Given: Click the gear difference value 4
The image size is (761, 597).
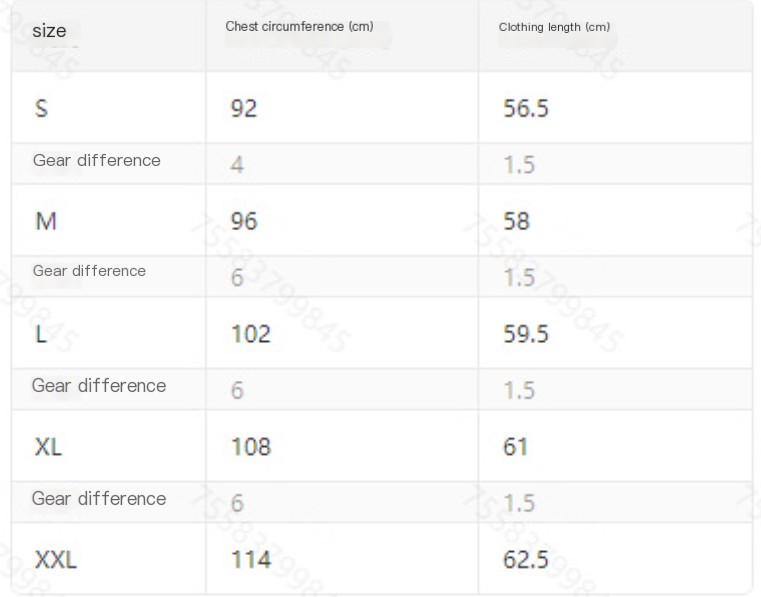Looking at the screenshot, I should [237, 165].
